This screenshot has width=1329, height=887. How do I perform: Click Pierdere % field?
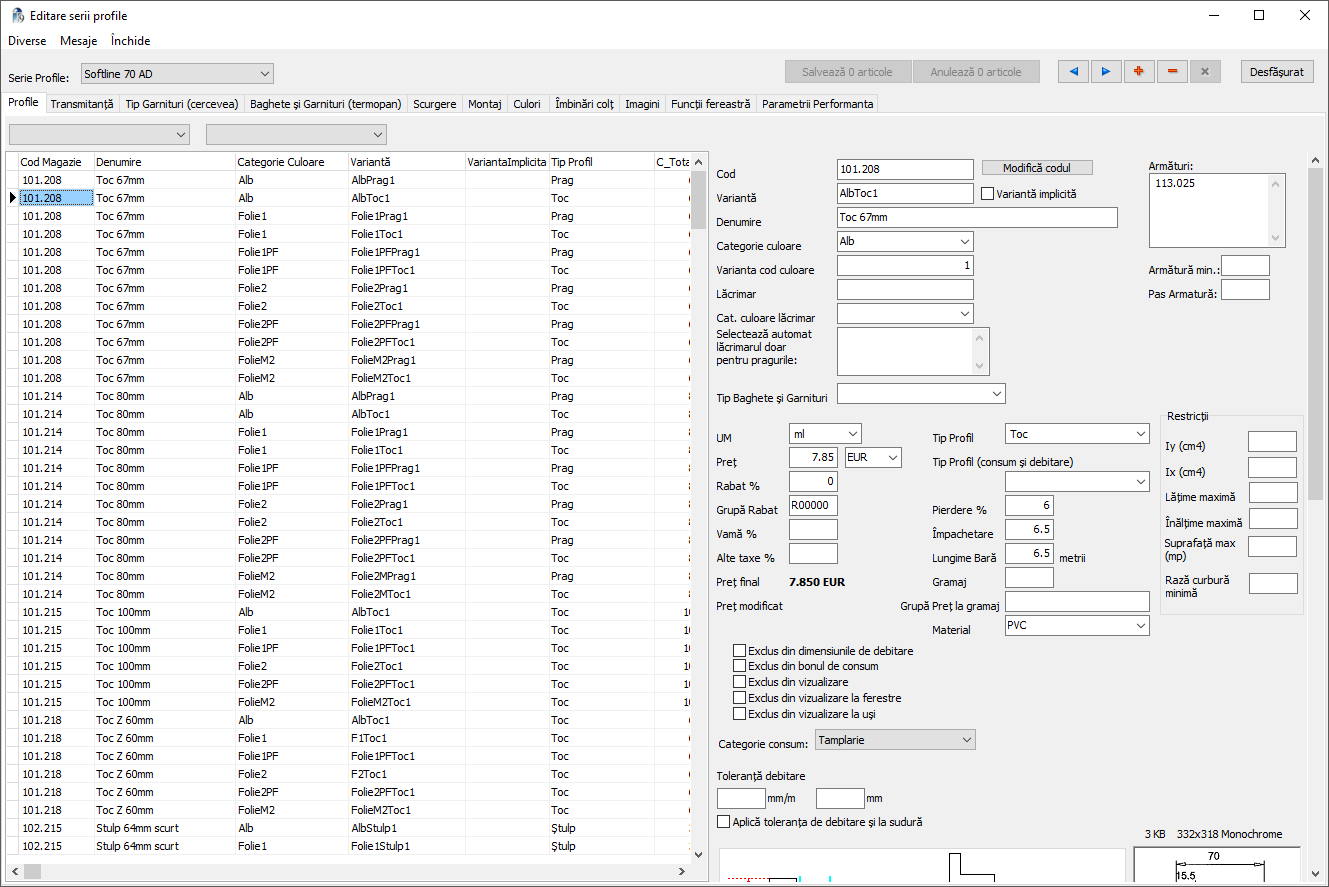coord(1029,506)
